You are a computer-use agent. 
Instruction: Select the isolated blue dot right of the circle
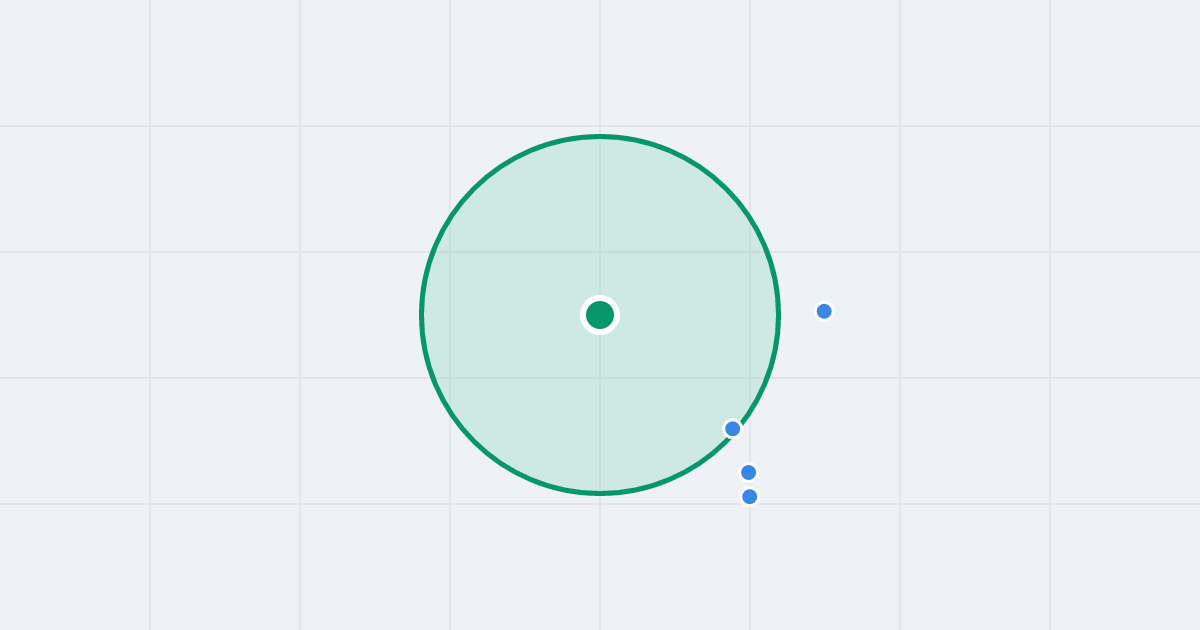824,311
